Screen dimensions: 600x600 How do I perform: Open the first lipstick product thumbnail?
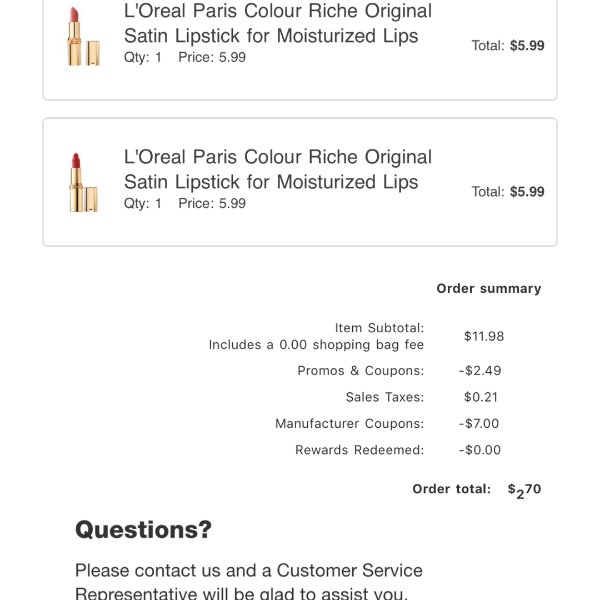[83, 37]
